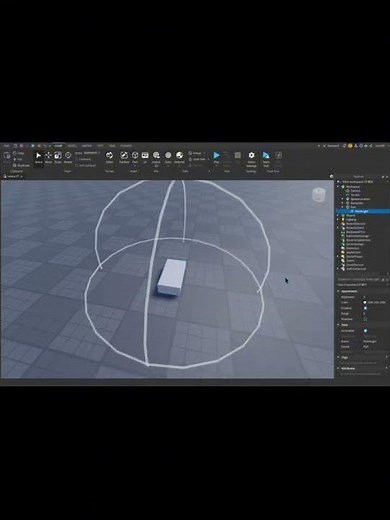Switch to the Home tab
The image size is (390, 520).
58,146
